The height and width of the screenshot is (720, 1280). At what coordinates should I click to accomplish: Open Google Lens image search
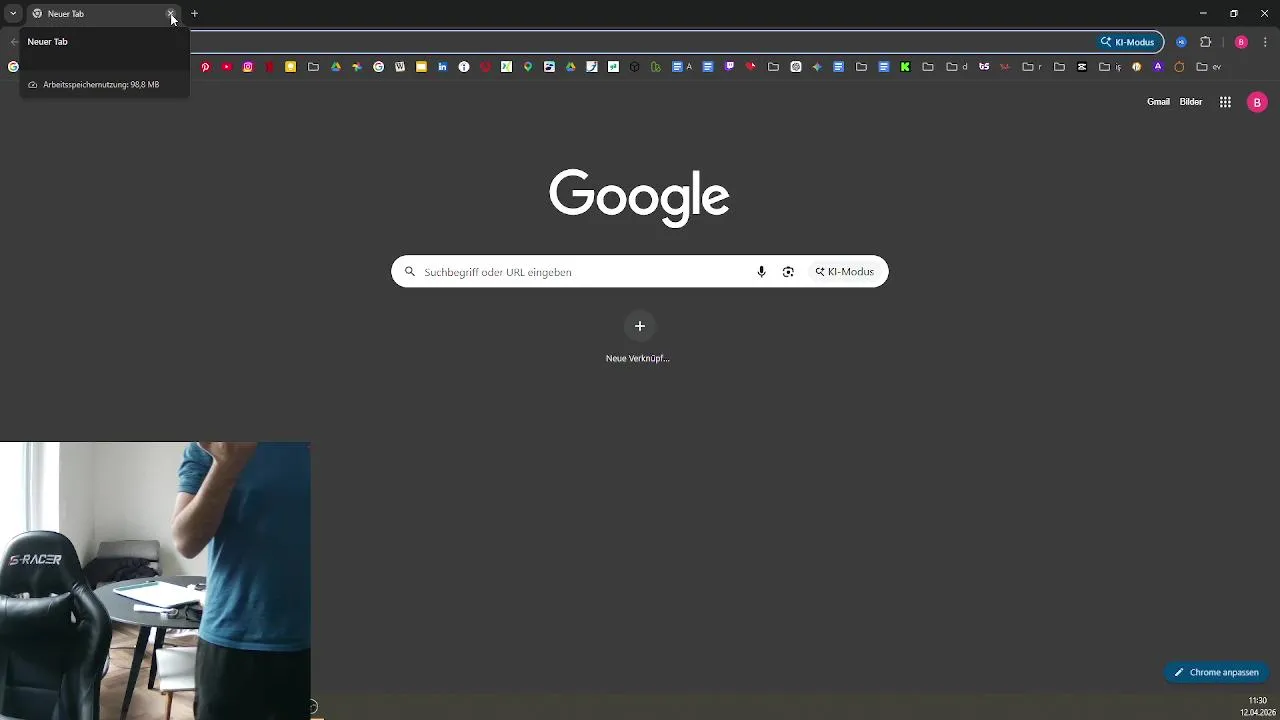click(788, 272)
